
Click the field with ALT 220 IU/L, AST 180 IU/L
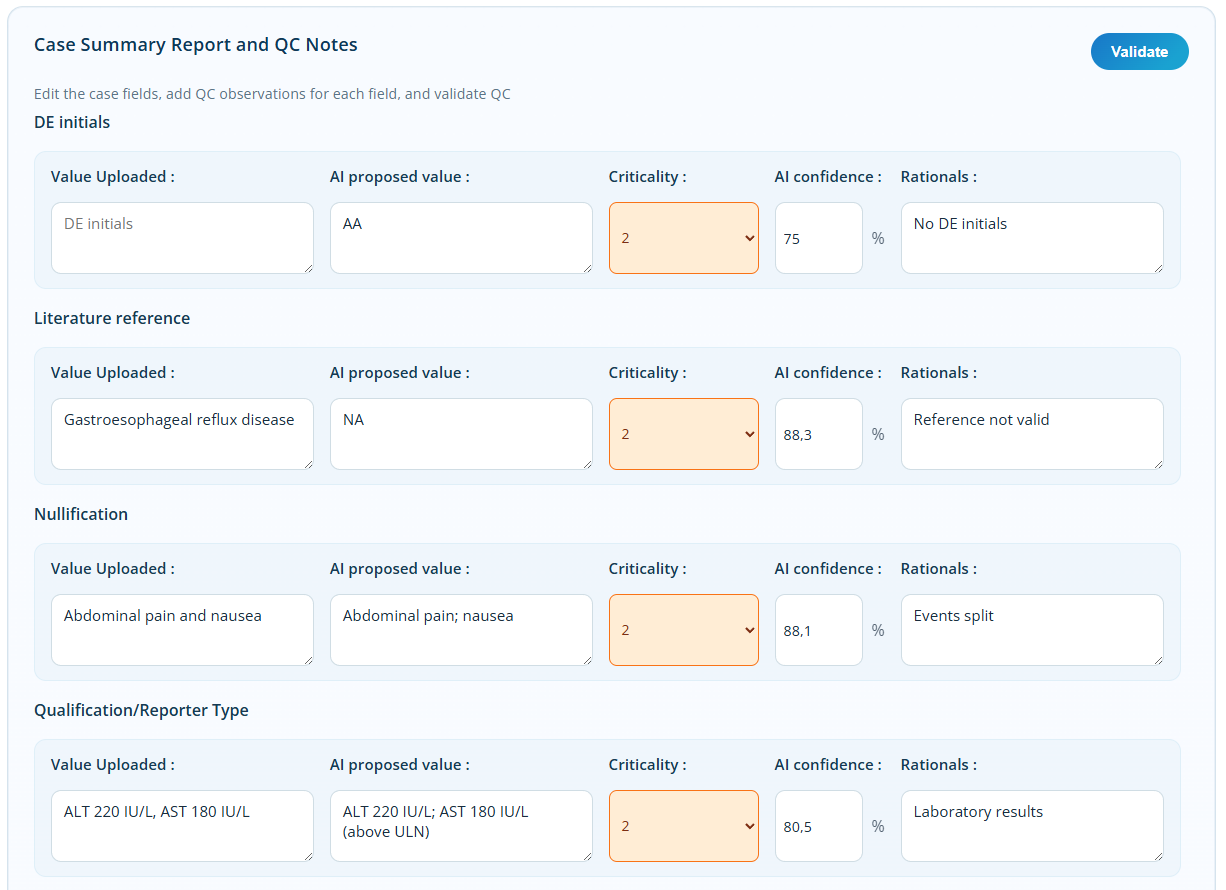click(182, 826)
